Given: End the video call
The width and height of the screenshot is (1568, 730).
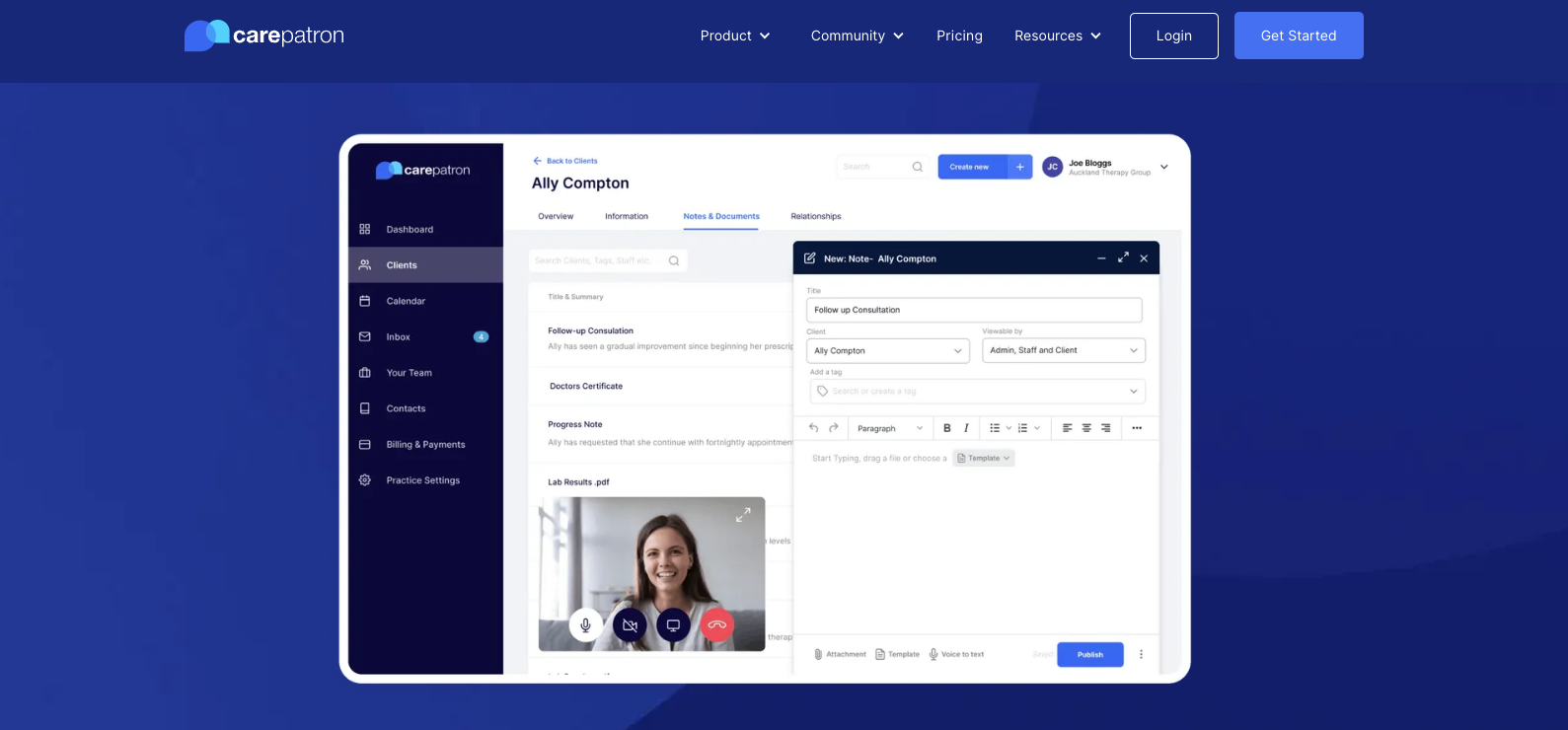Looking at the screenshot, I should [x=717, y=625].
